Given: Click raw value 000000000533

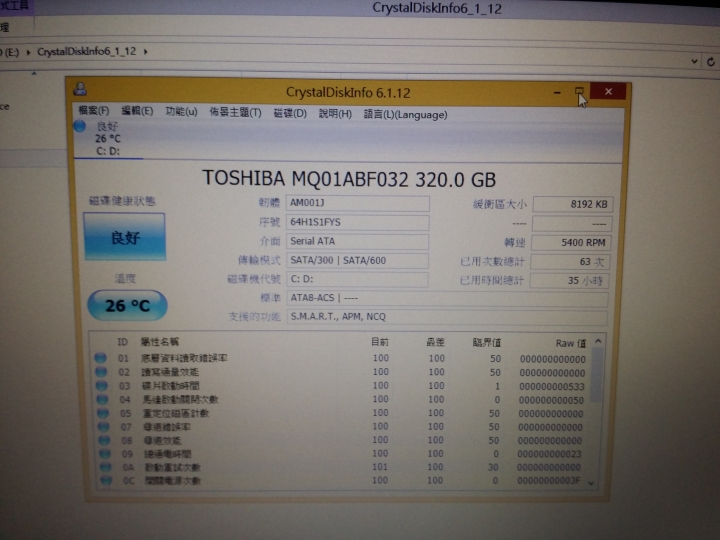Looking at the screenshot, I should pos(552,387).
